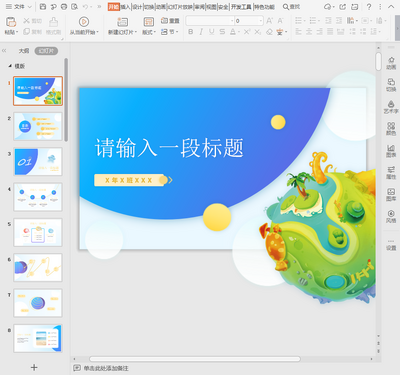Collapse the slide panel with double-chevron
Screen dimensions: 400x375
click(4, 51)
